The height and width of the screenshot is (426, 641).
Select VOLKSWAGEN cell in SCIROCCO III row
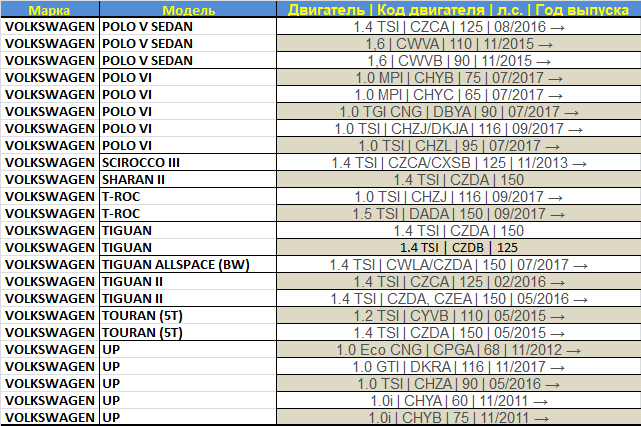pyautogui.click(x=49, y=163)
